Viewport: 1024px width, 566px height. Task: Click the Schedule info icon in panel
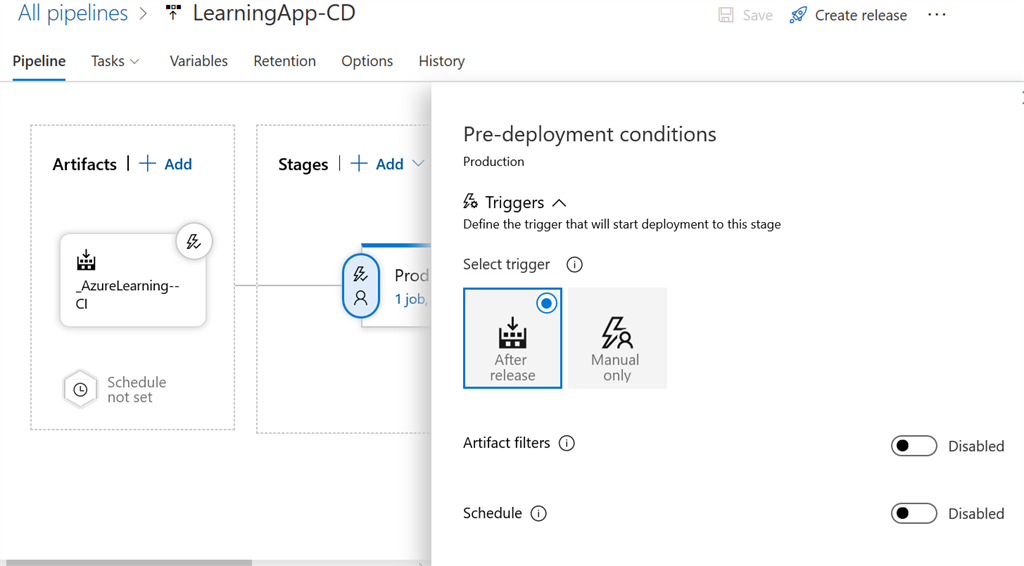pos(538,514)
